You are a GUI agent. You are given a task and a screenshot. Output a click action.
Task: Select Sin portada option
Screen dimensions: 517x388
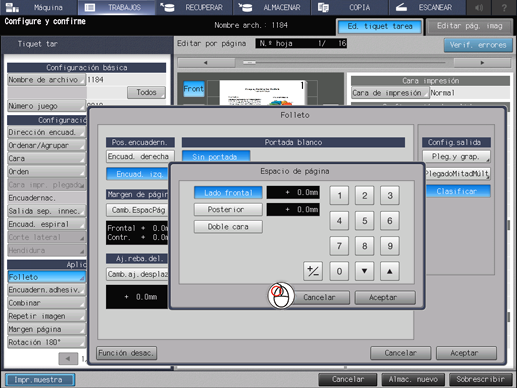(216, 156)
